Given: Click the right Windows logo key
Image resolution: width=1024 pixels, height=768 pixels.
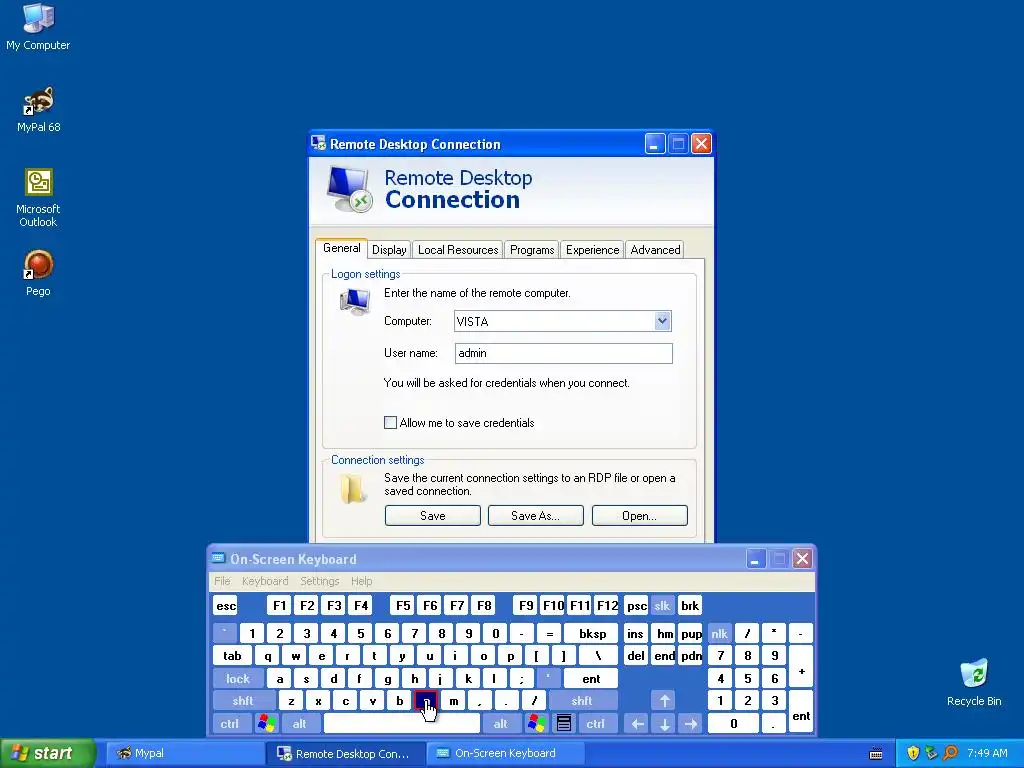Looking at the screenshot, I should coord(537,724).
